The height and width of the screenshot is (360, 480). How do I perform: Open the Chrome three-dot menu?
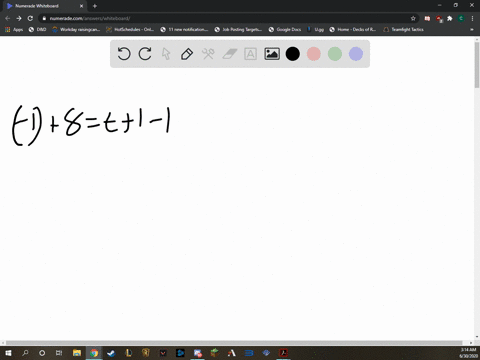tap(472, 18)
